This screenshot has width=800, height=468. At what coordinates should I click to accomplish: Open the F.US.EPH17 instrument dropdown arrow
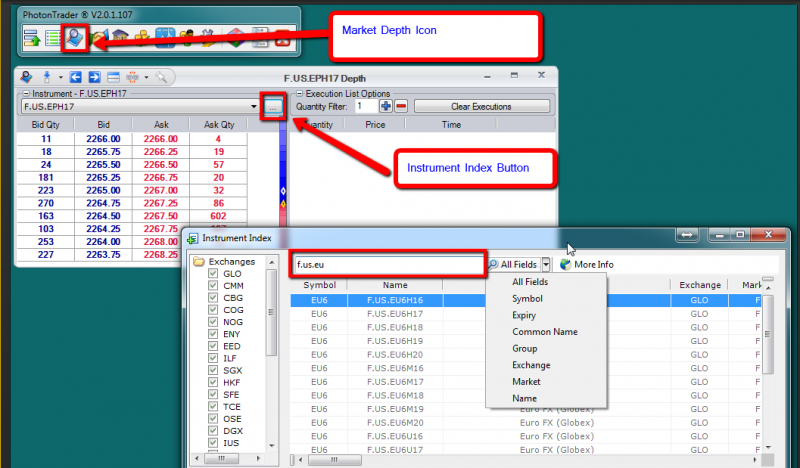[x=254, y=107]
